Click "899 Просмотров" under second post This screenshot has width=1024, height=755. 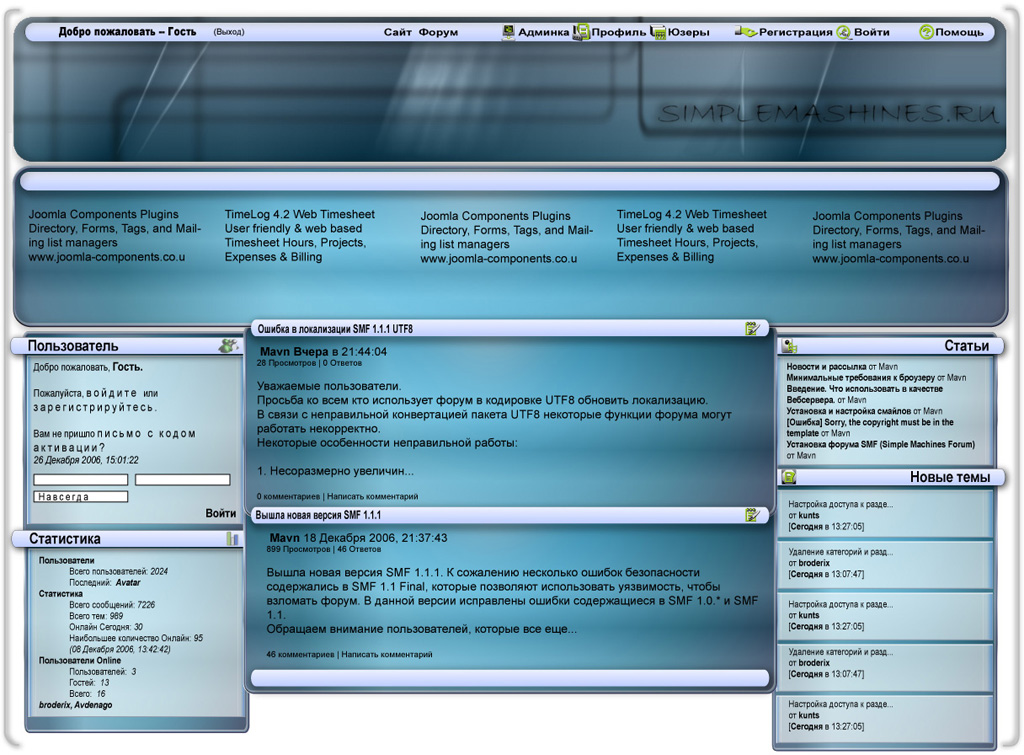[298, 549]
